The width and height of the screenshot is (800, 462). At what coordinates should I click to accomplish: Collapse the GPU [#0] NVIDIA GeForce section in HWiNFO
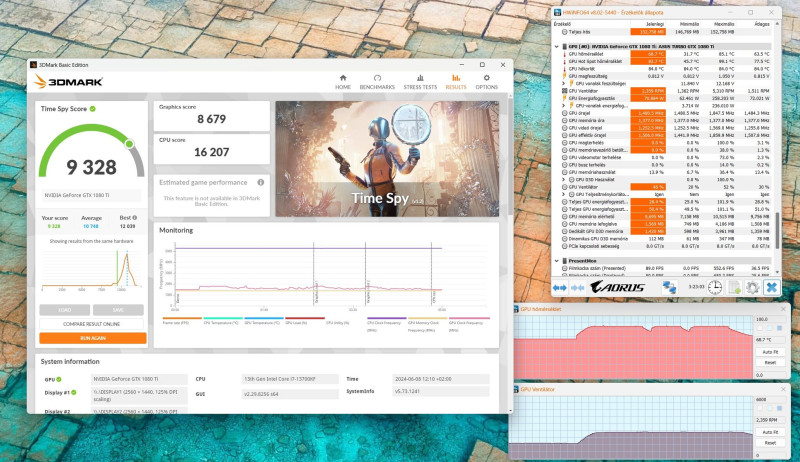(x=557, y=46)
